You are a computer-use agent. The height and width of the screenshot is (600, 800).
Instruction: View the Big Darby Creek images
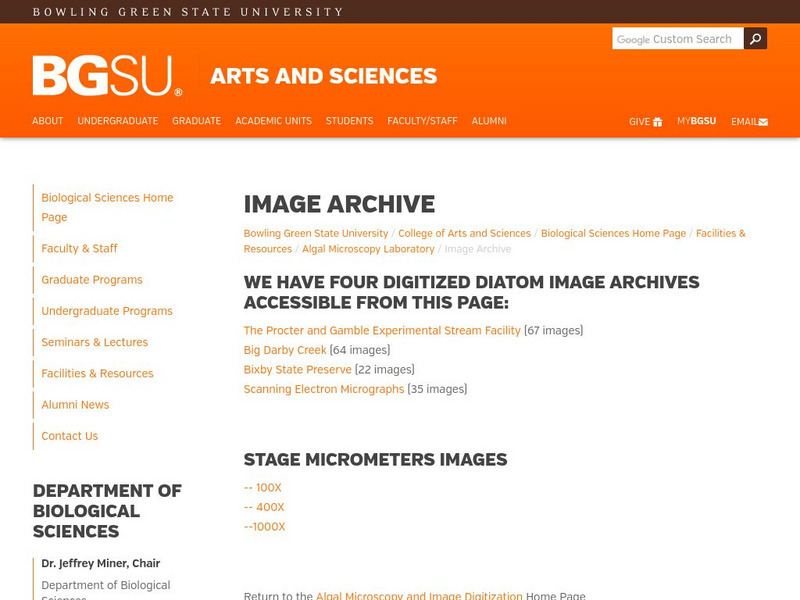pos(285,349)
